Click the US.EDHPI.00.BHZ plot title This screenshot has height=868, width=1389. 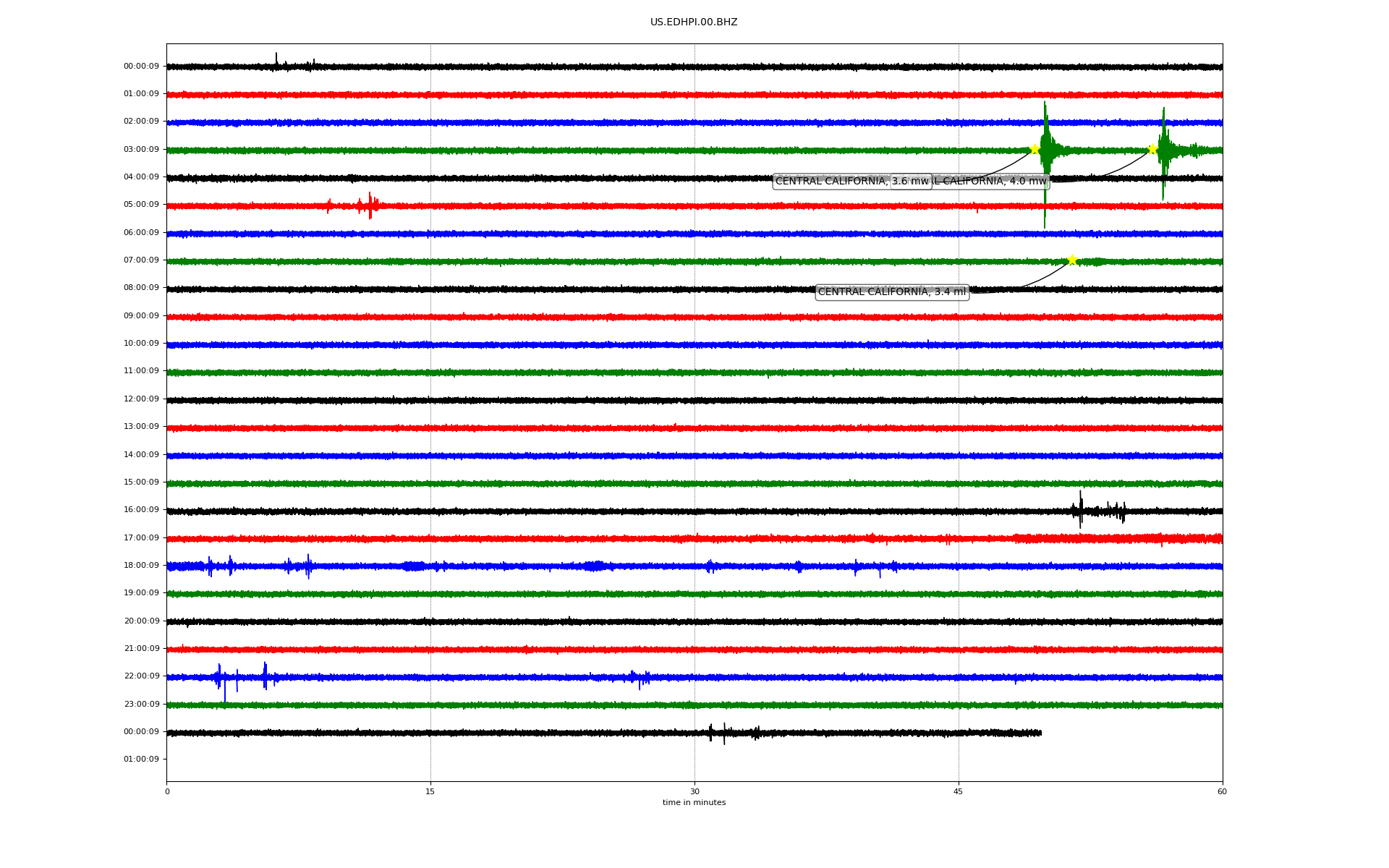tap(693, 22)
